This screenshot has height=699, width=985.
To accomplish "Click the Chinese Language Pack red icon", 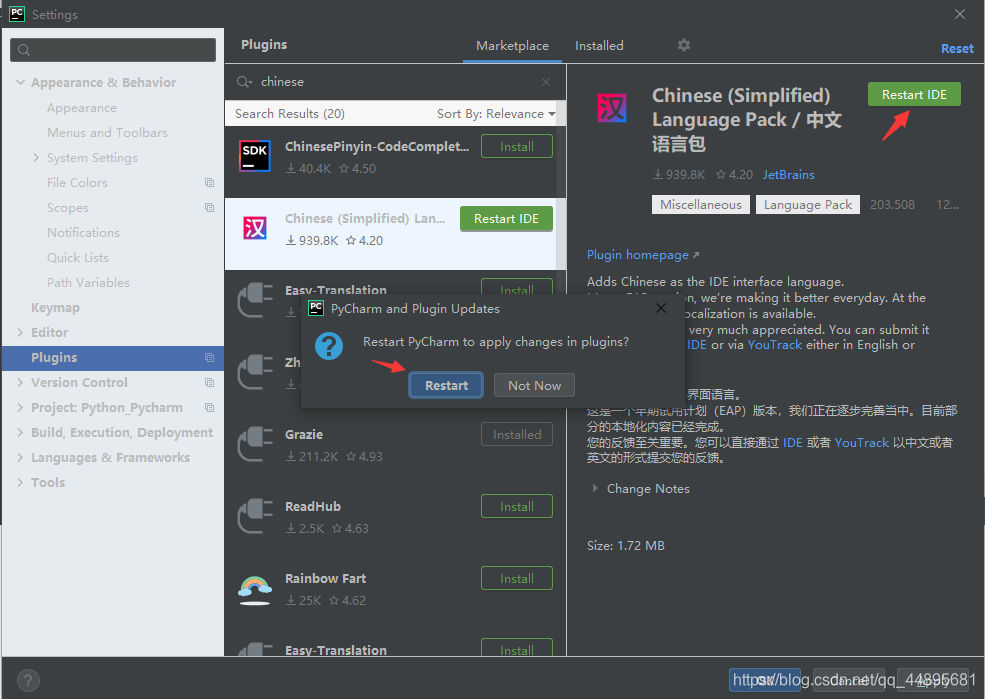I will tap(255, 227).
